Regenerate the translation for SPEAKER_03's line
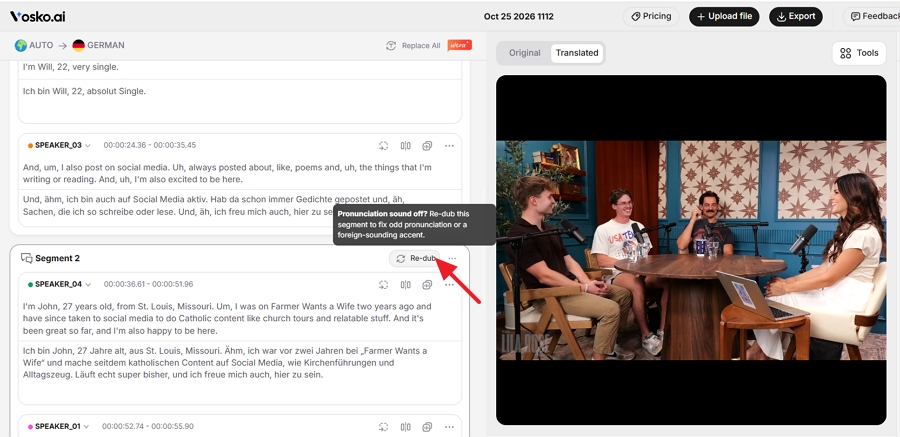 (383, 146)
